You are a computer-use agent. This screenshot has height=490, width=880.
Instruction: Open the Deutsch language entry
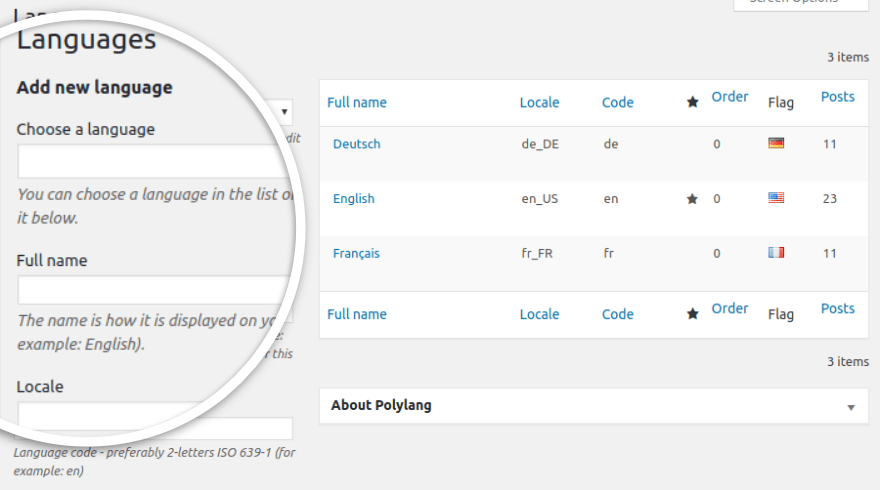coord(356,144)
